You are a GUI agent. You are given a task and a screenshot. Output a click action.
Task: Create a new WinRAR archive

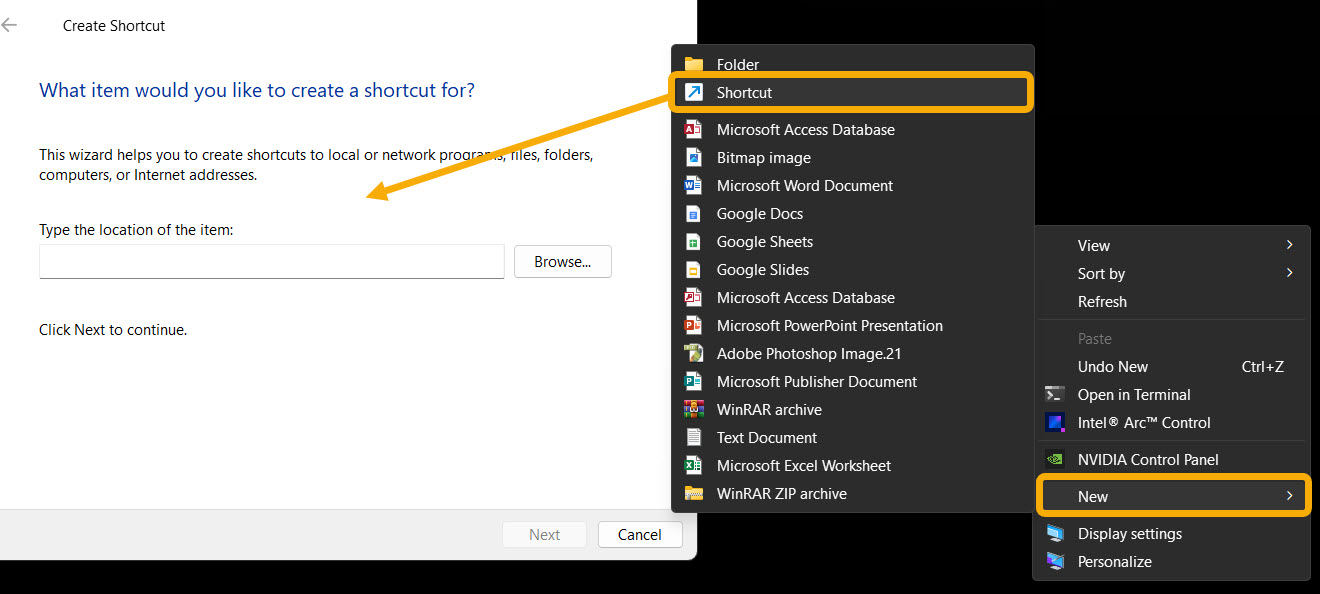pos(768,409)
